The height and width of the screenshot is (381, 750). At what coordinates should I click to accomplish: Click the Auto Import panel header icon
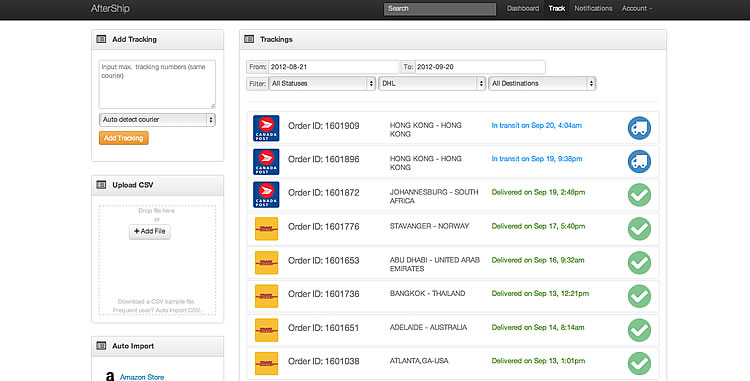(101, 346)
